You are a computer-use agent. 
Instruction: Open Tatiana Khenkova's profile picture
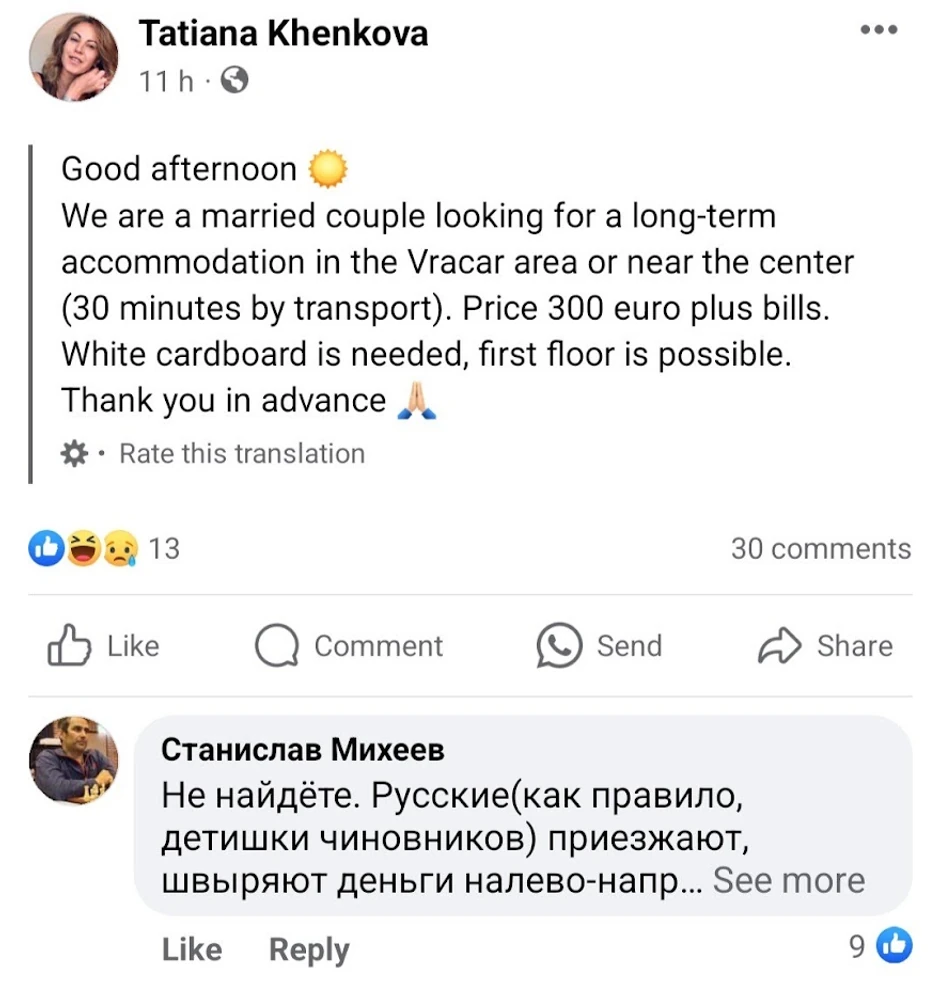tap(75, 57)
